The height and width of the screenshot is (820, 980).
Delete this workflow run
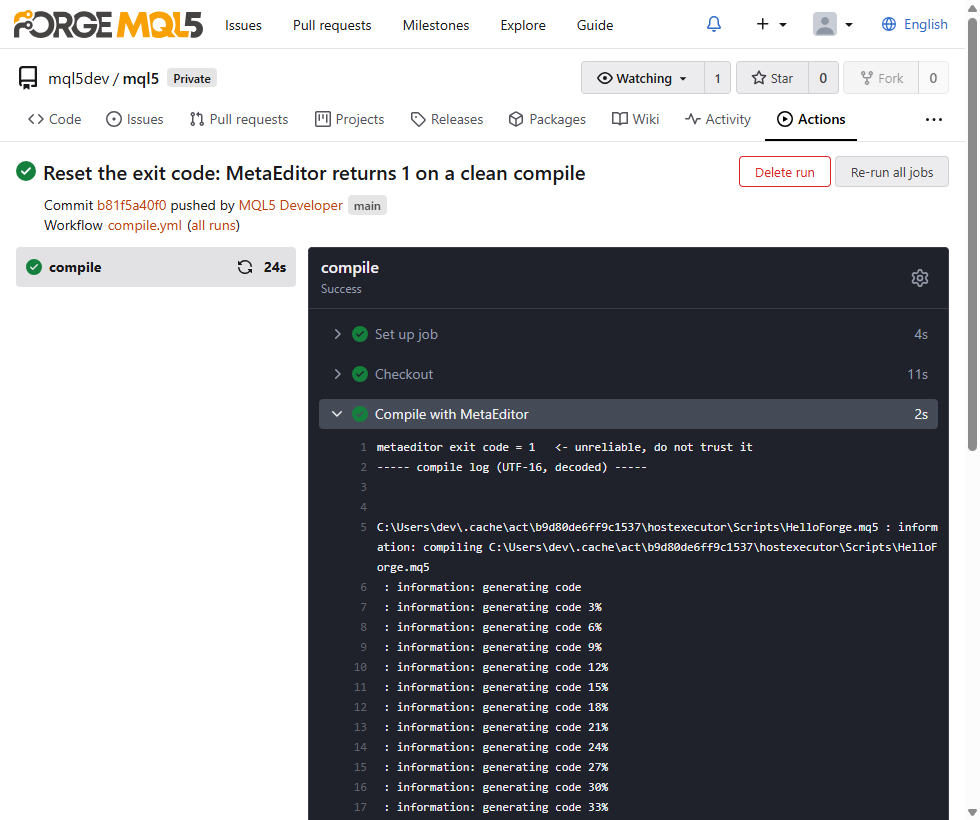(784, 172)
